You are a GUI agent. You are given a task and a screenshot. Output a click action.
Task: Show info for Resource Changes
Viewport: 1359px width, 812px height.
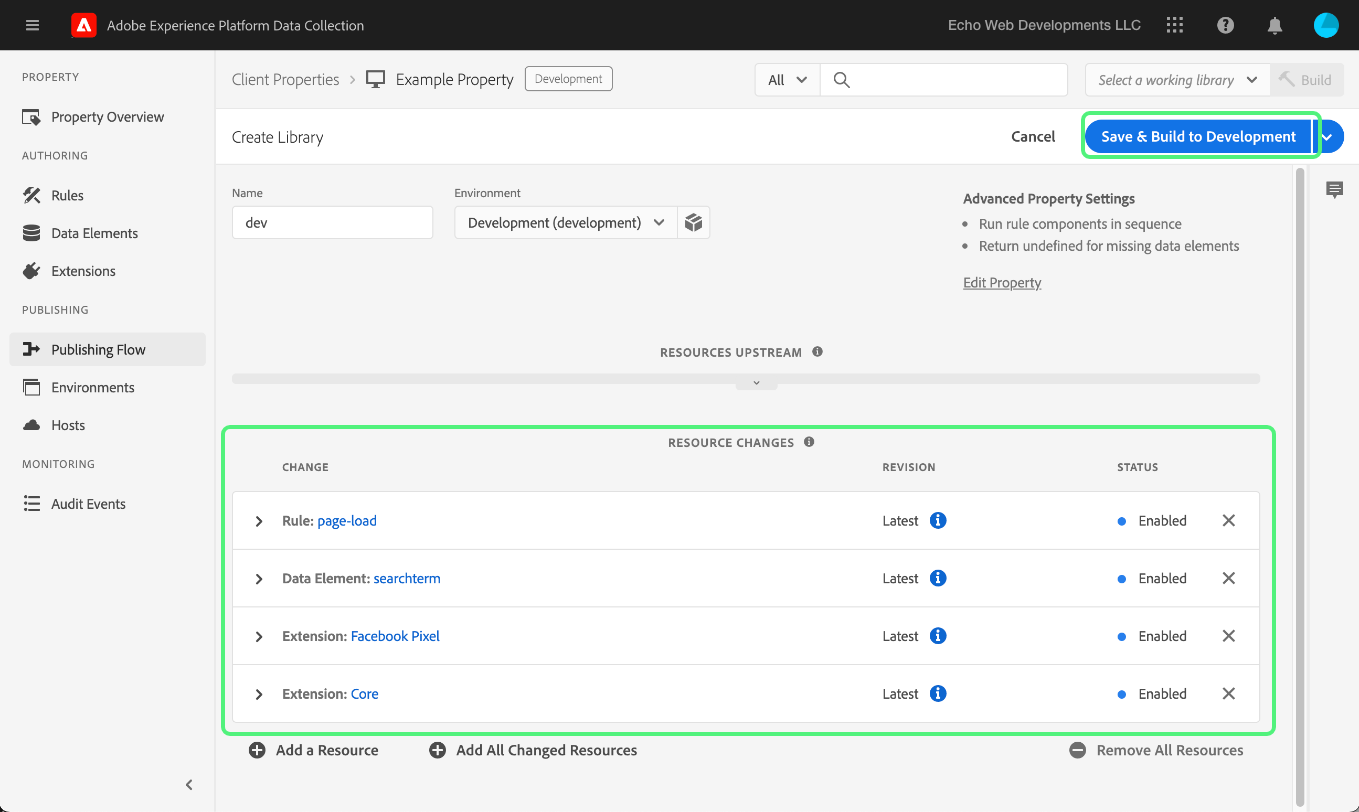pos(809,442)
